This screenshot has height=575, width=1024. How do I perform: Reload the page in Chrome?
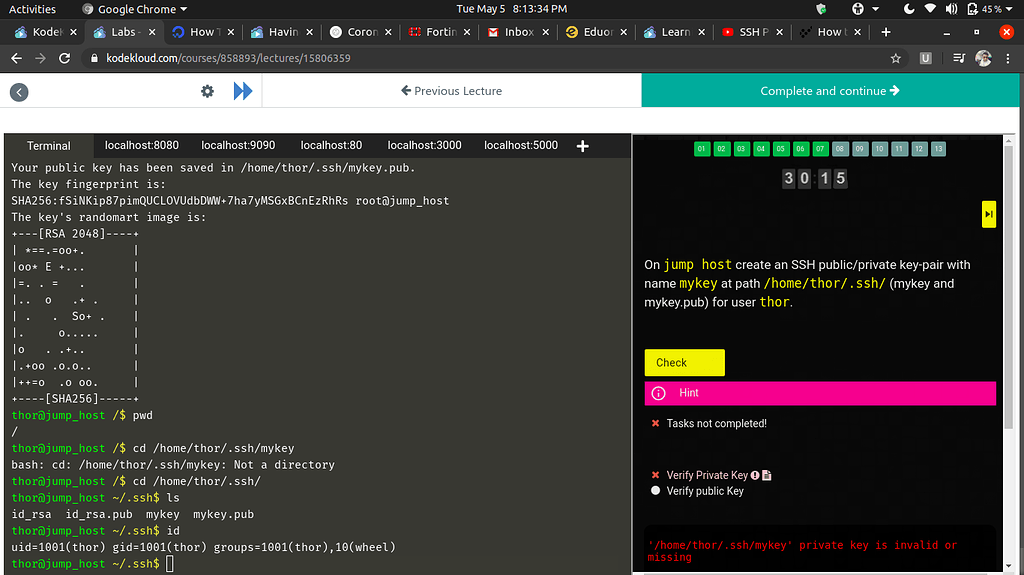tap(65, 59)
